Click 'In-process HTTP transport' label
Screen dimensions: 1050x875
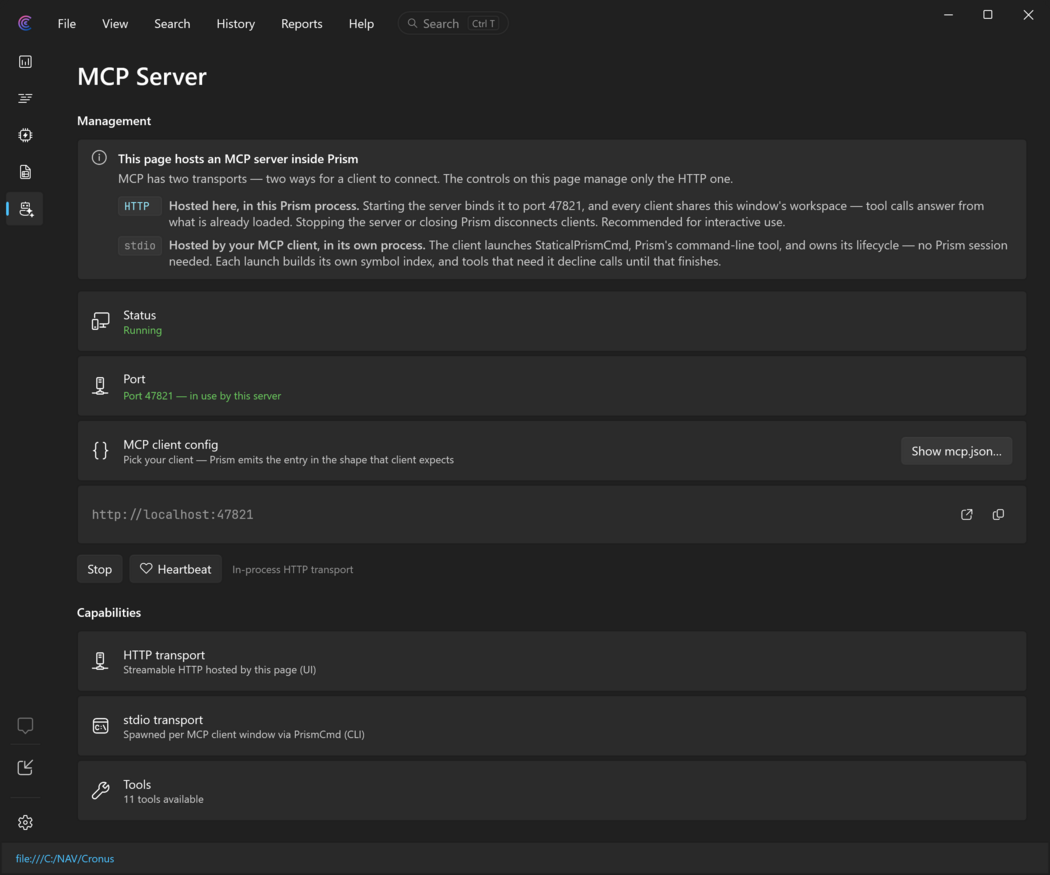point(293,569)
